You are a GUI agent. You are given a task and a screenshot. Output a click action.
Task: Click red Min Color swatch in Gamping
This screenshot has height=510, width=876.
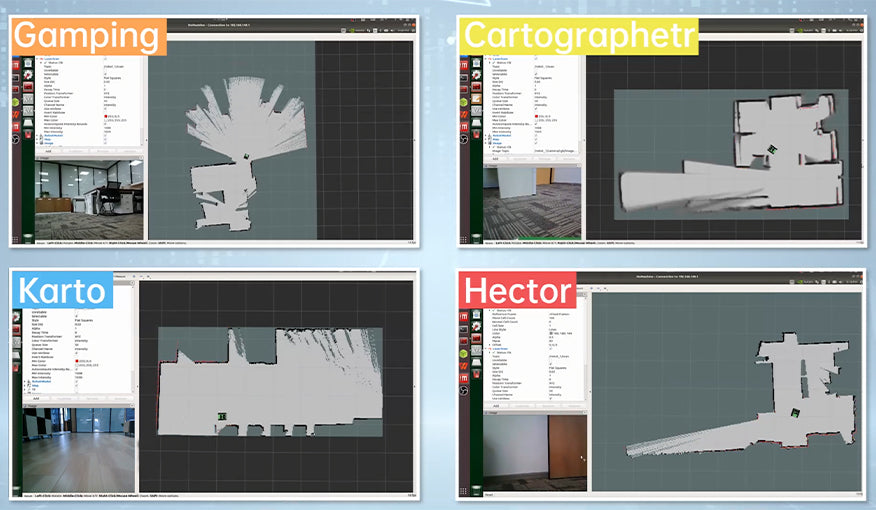click(x=105, y=117)
